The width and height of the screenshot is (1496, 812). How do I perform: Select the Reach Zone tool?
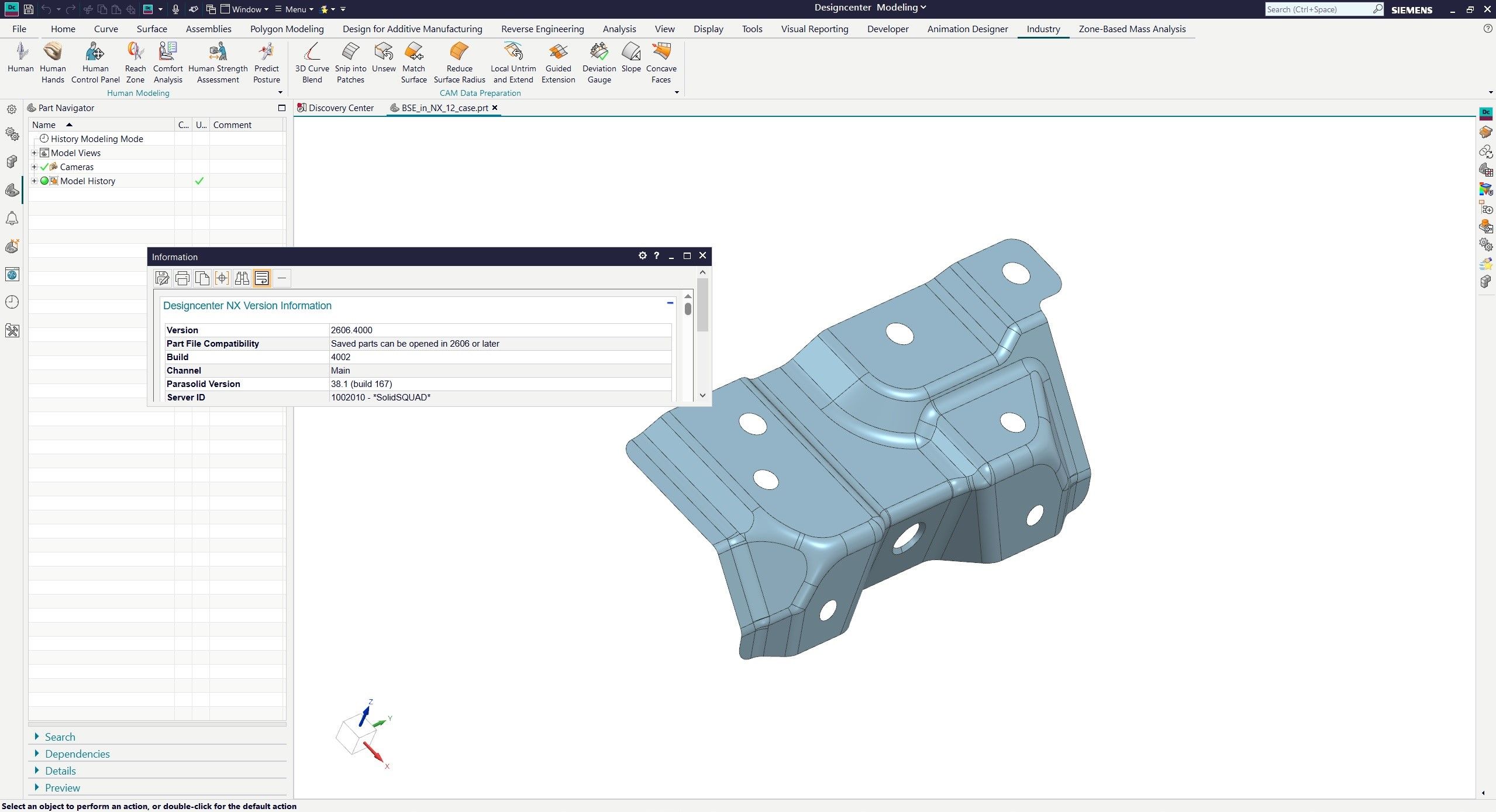135,63
